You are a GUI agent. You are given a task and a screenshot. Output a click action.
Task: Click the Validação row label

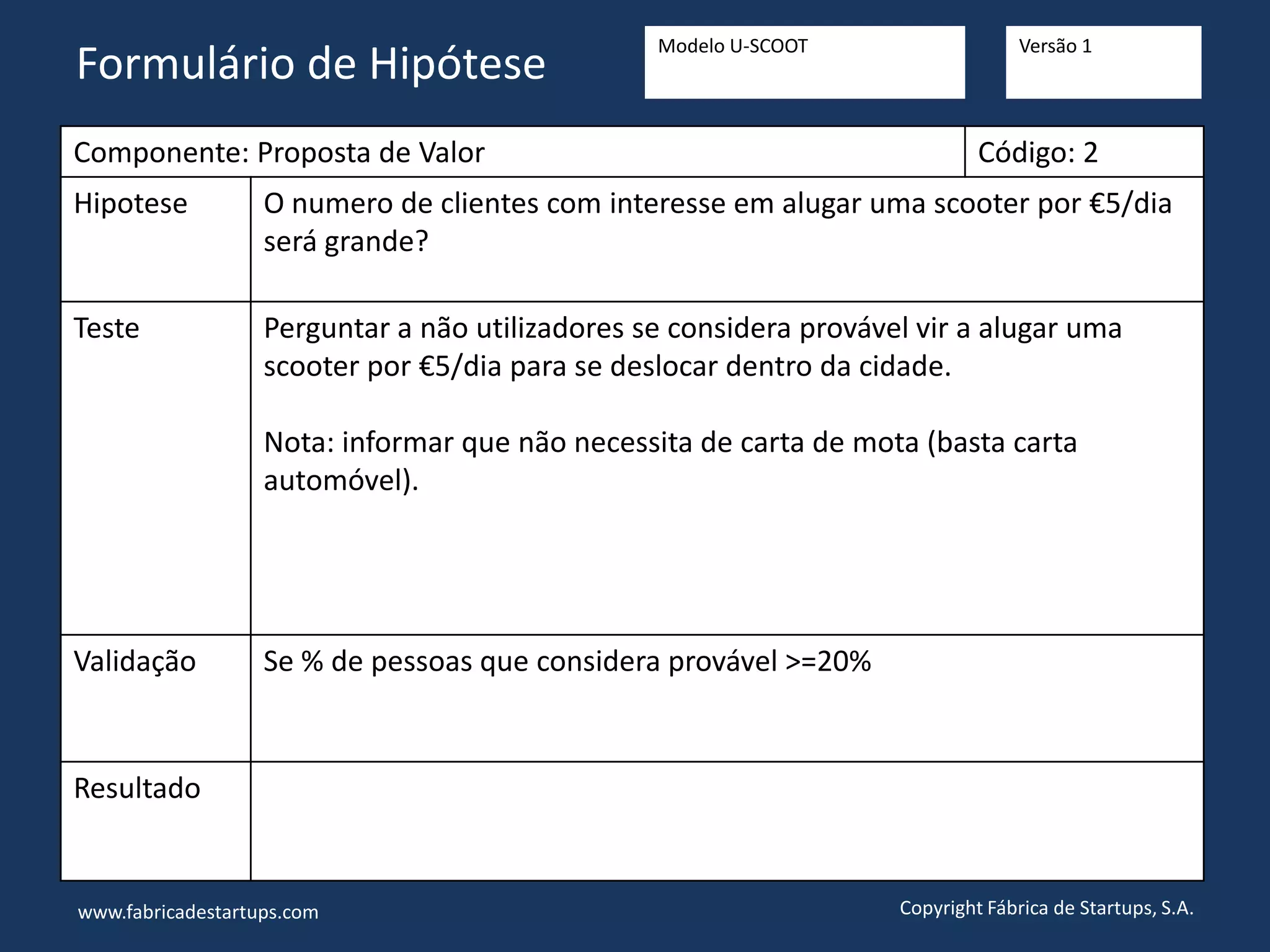pos(135,661)
